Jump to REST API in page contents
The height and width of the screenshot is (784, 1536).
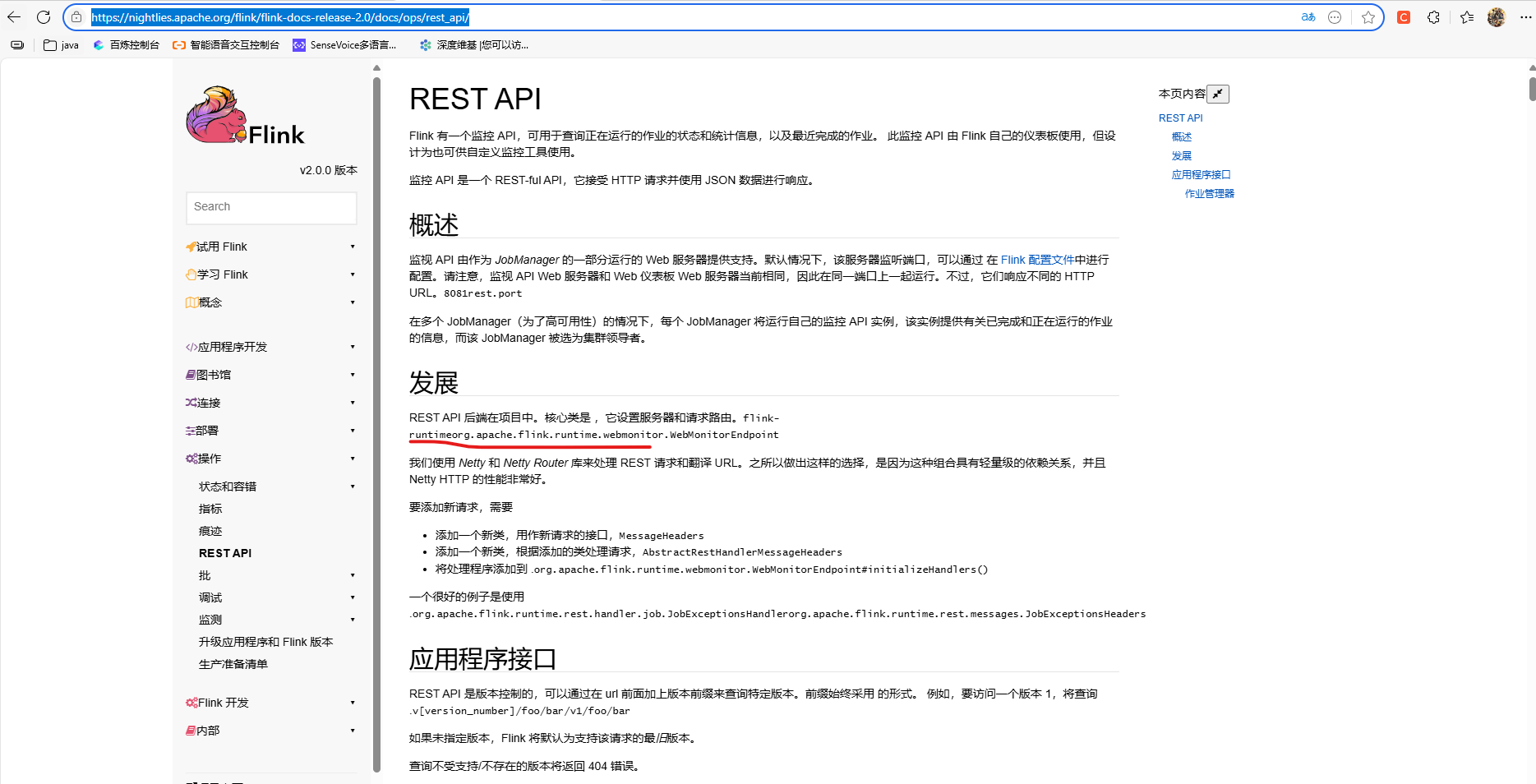tap(1181, 118)
